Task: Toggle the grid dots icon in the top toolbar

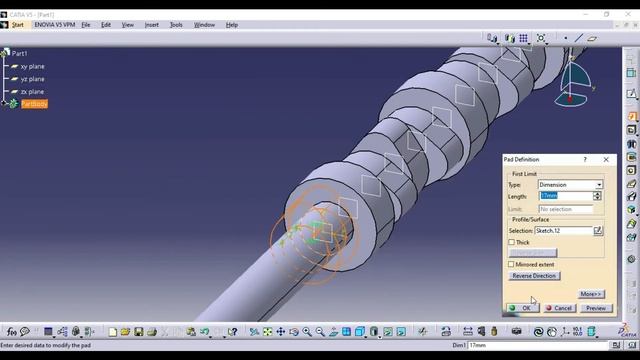Action: 523,38
